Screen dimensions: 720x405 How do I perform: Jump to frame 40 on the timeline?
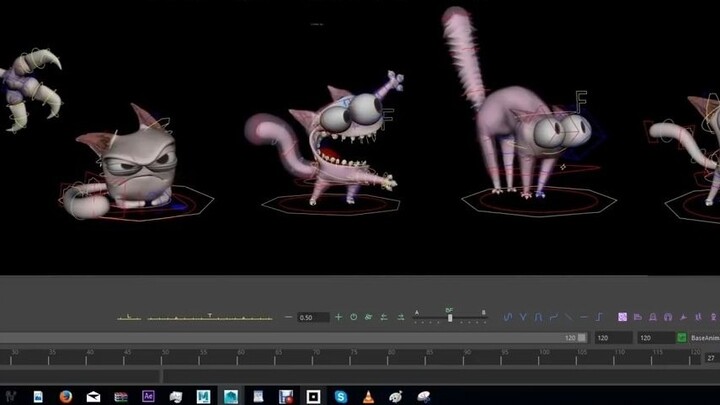[x=86, y=357]
